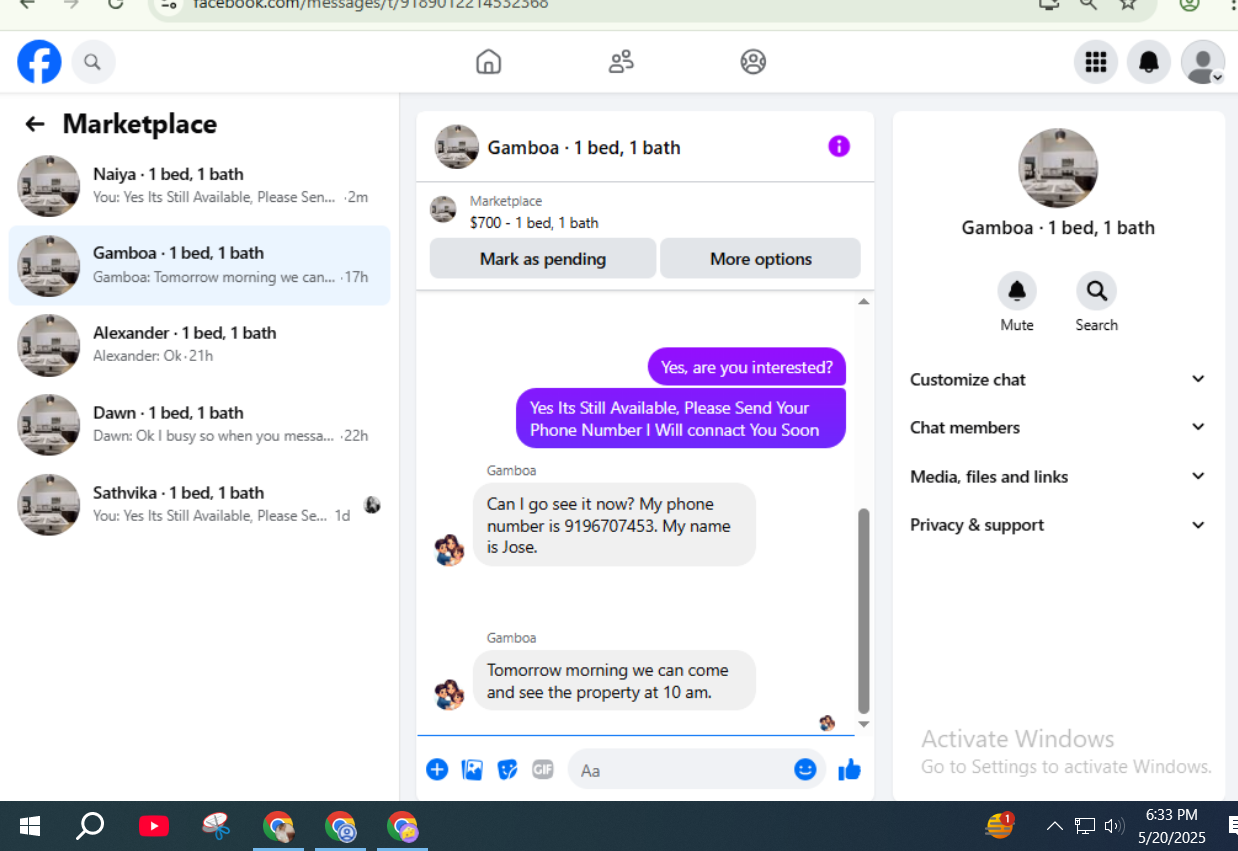Open the Dawn conversation

click(x=199, y=425)
